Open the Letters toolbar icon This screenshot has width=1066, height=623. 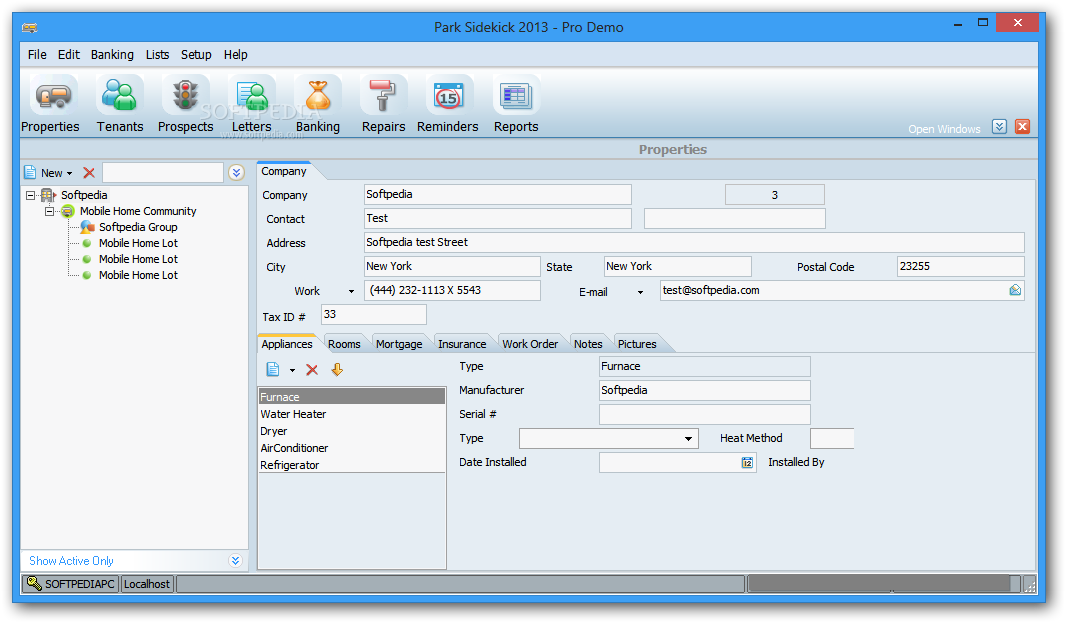coord(252,96)
